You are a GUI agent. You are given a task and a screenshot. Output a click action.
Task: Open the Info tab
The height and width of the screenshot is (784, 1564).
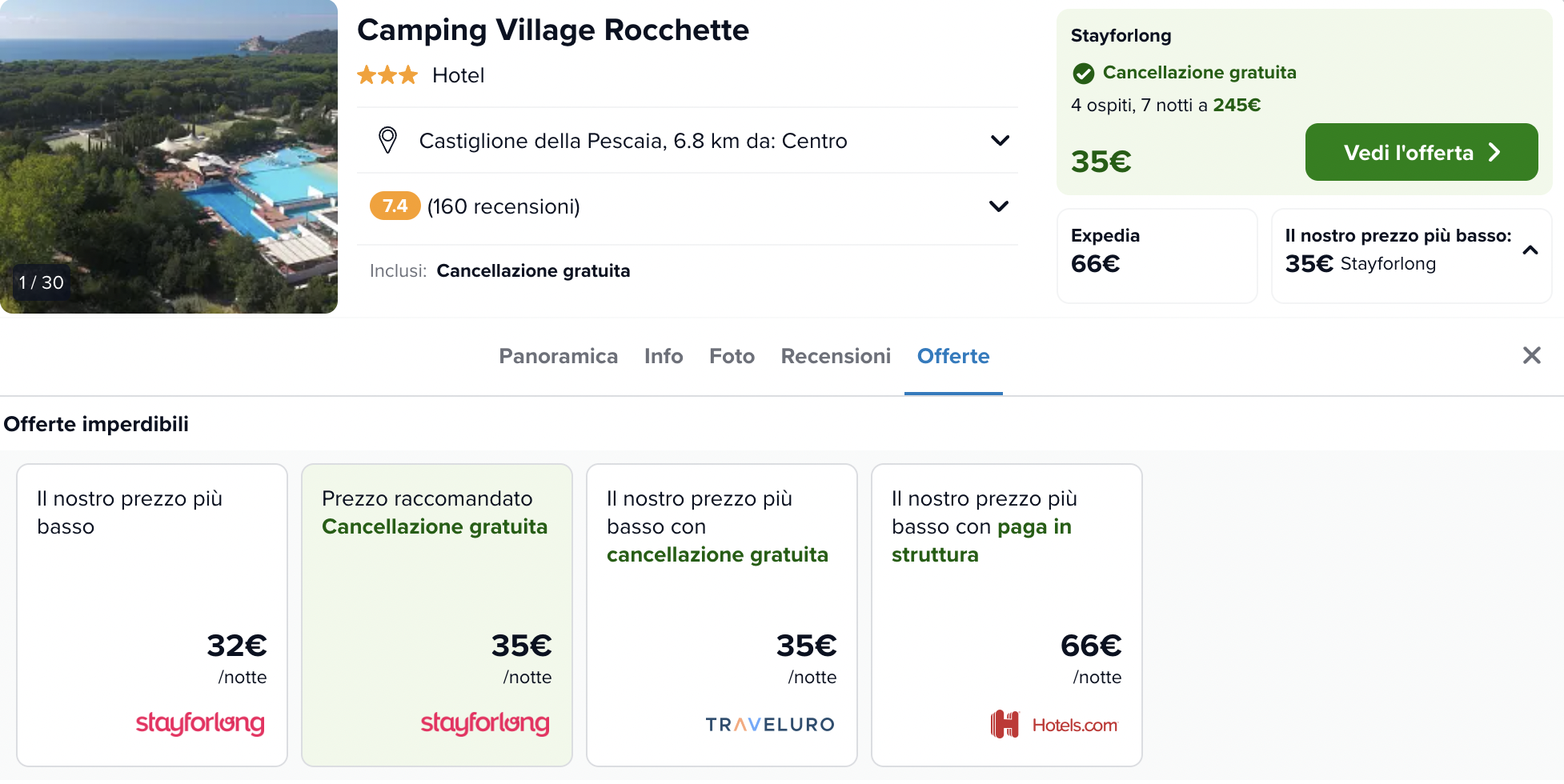coord(664,356)
